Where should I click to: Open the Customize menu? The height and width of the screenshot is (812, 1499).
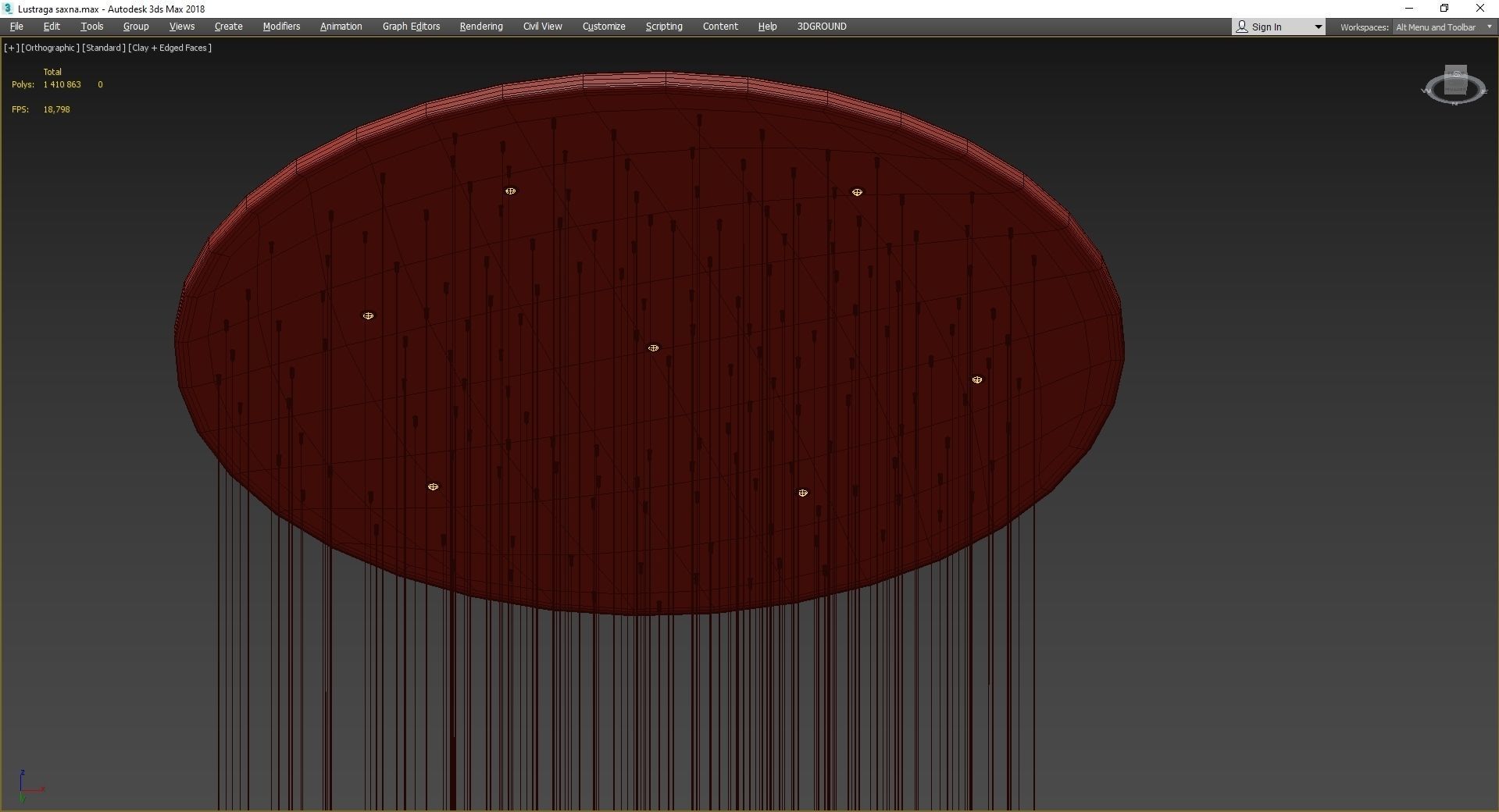click(x=604, y=27)
